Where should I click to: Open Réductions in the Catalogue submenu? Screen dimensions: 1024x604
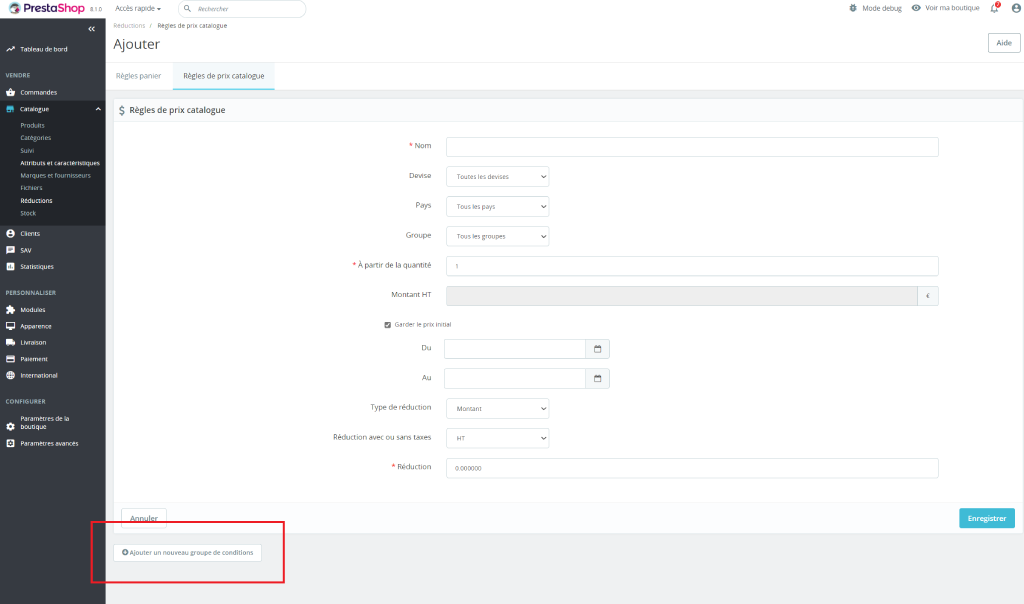(36, 200)
